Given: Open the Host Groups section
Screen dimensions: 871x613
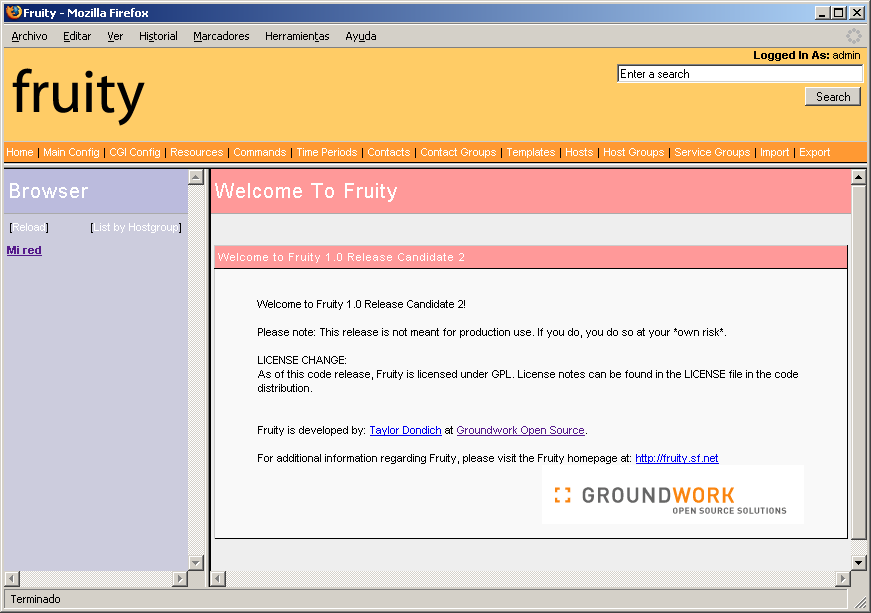Looking at the screenshot, I should tap(634, 152).
